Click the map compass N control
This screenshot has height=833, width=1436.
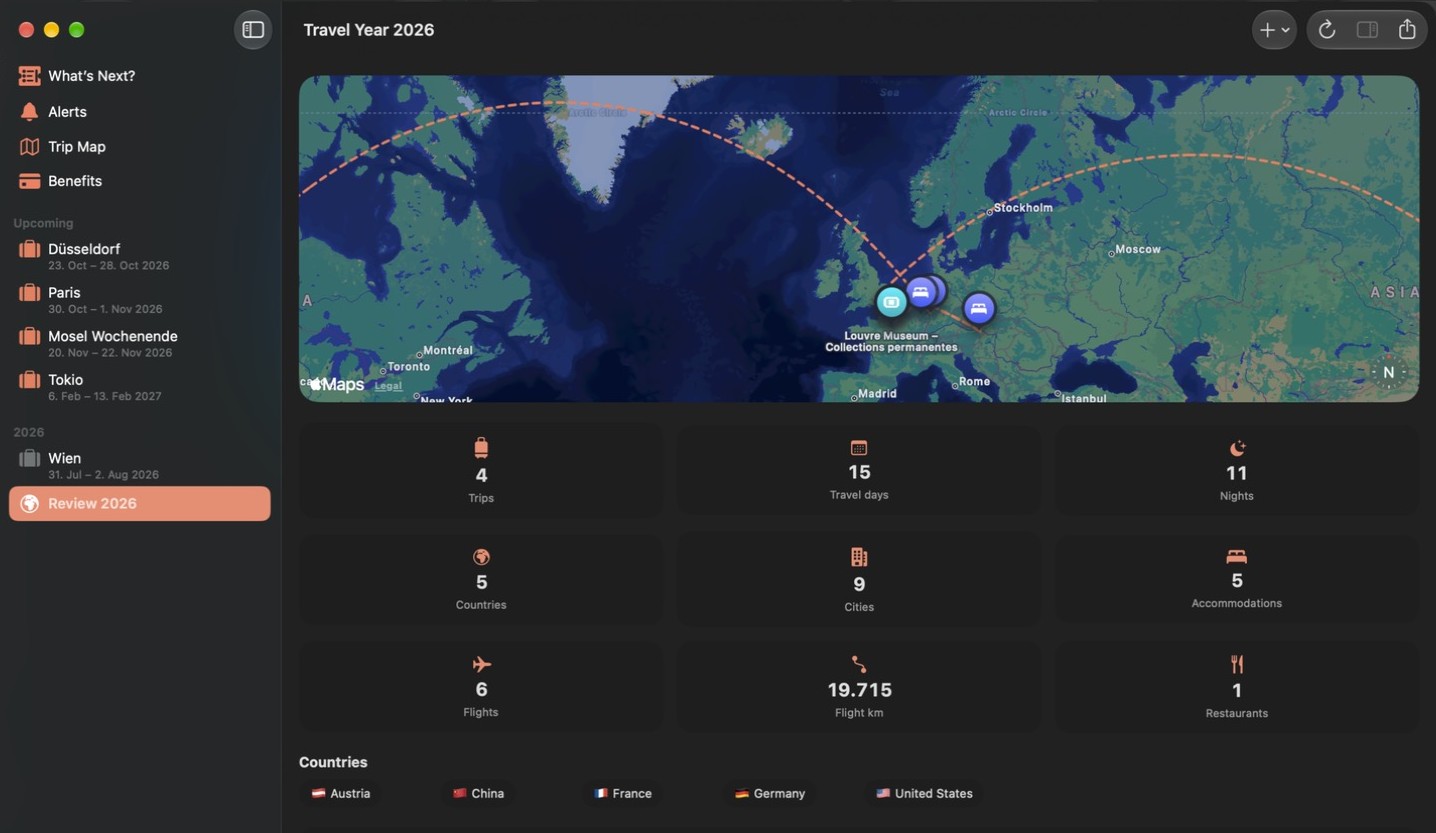(x=1388, y=372)
